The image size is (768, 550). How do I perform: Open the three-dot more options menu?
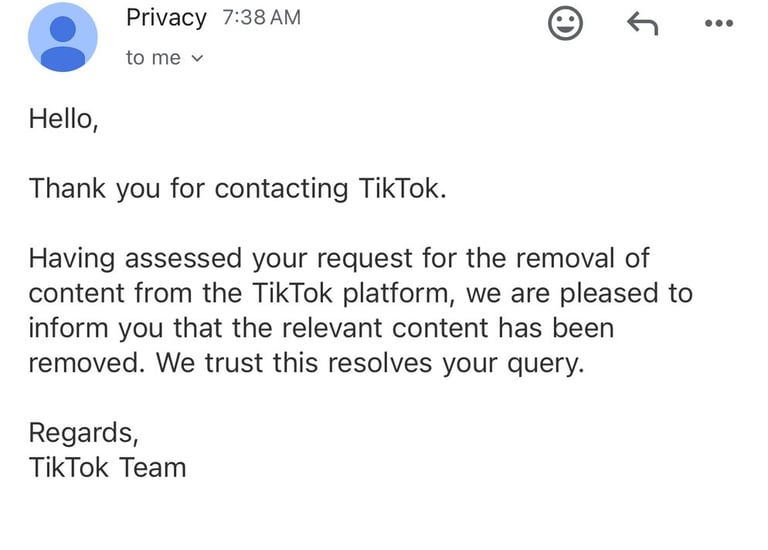click(x=718, y=22)
